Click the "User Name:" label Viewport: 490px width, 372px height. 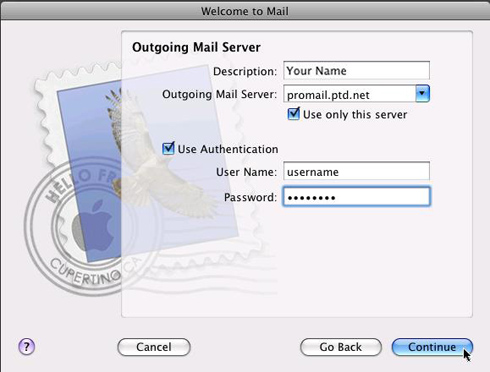(x=246, y=172)
